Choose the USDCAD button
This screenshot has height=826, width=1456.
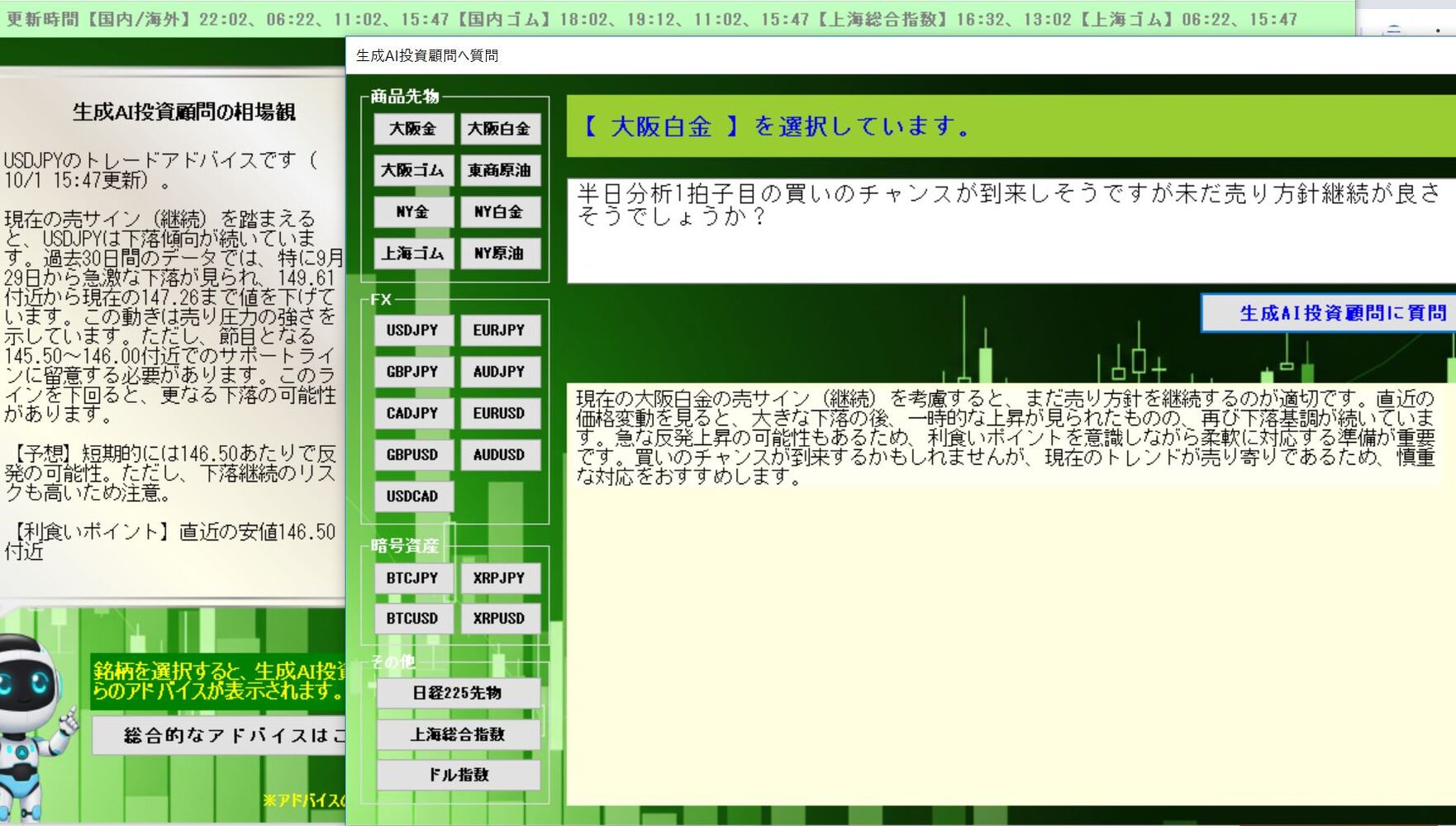(413, 496)
